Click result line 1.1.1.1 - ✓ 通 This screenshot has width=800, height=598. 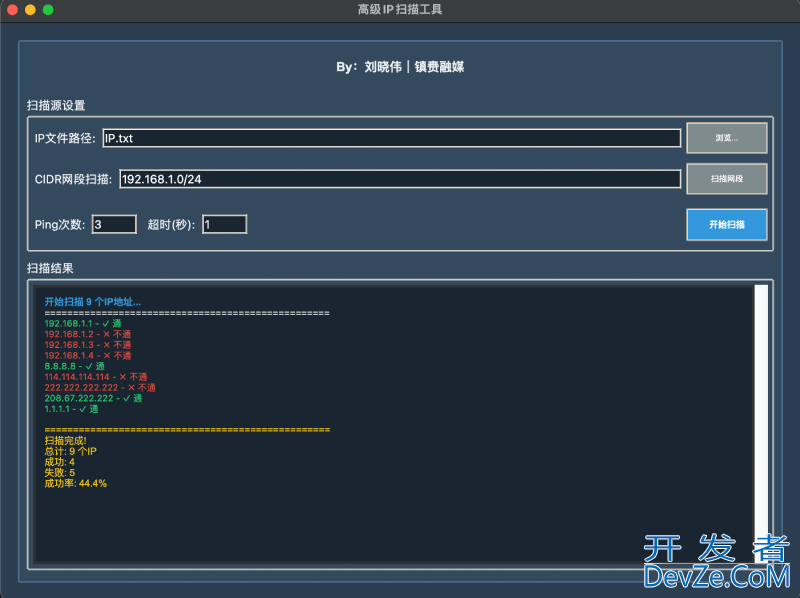pyautogui.click(x=71, y=409)
